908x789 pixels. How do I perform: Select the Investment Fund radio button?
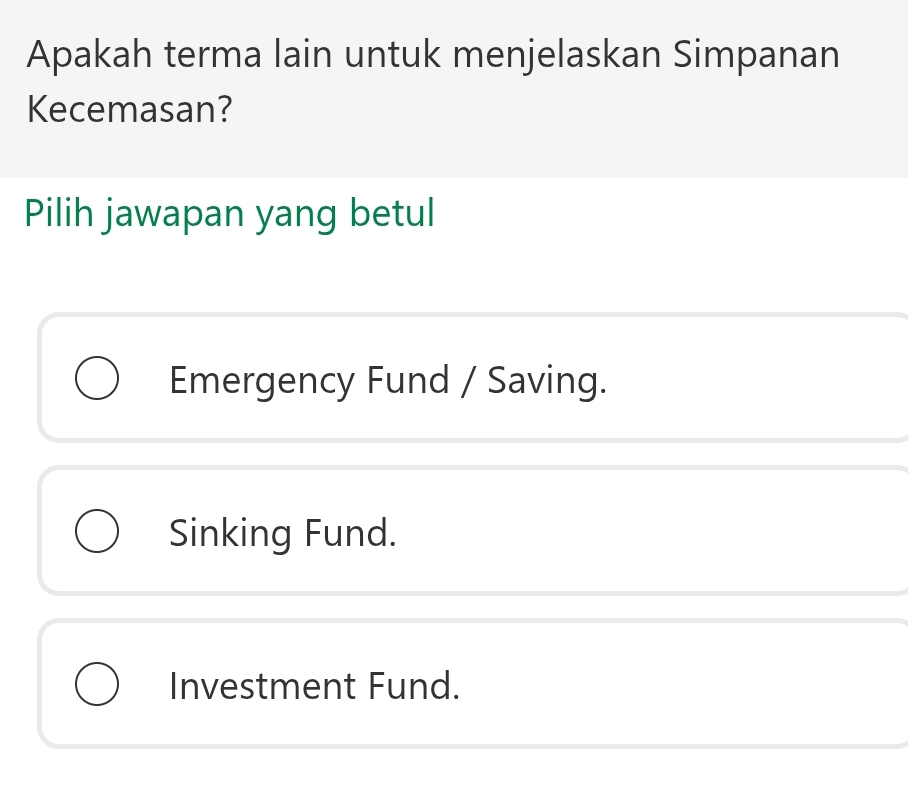[x=96, y=686]
